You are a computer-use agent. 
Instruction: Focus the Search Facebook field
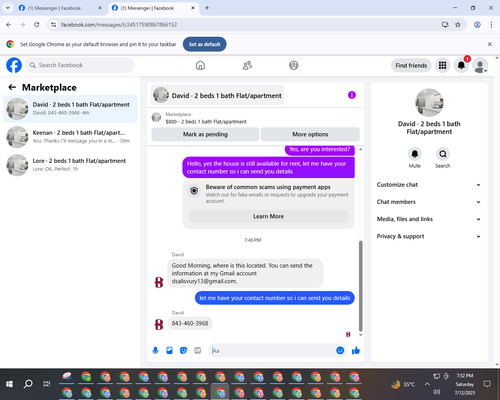coord(80,65)
